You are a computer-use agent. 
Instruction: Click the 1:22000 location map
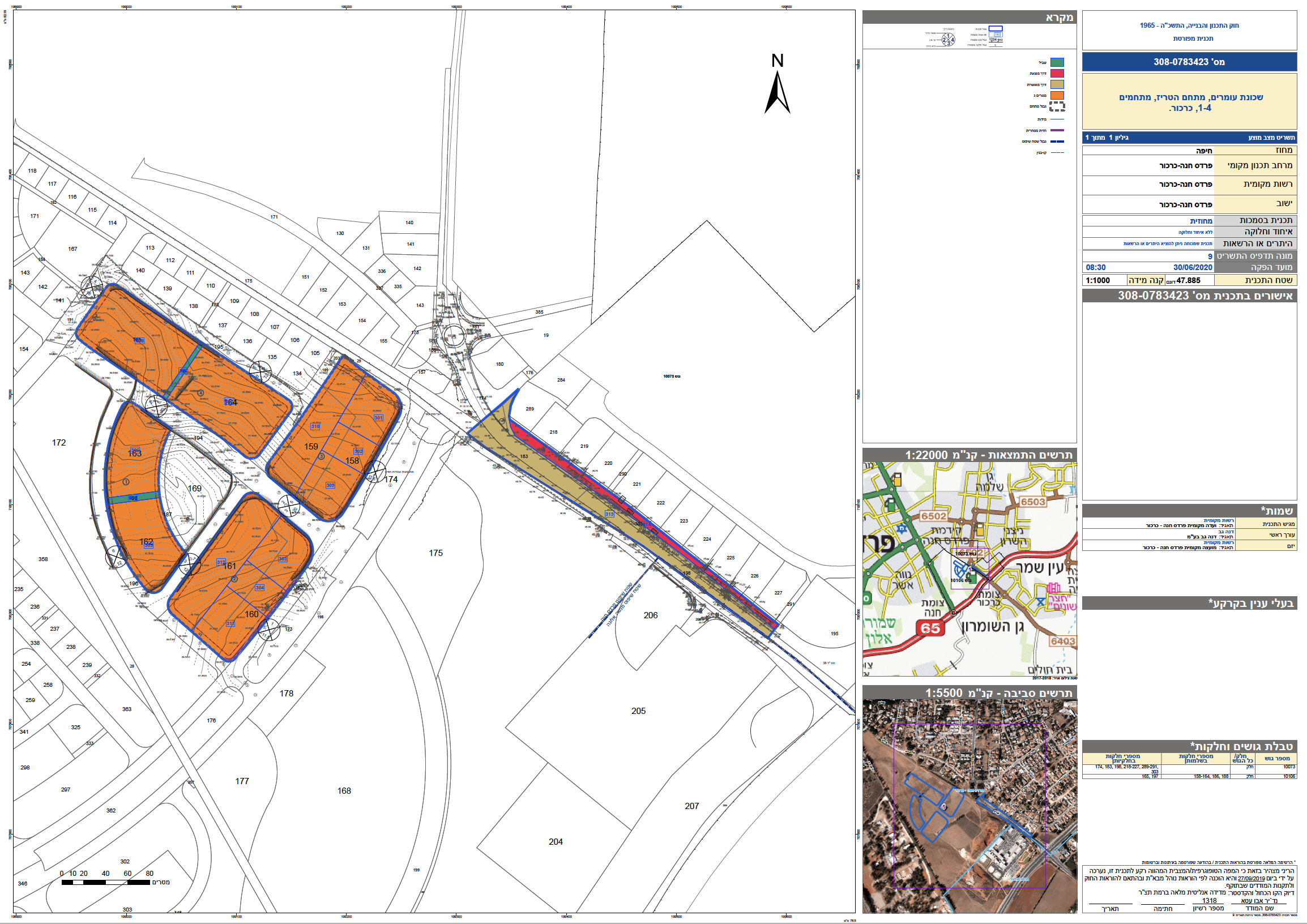coord(969,569)
